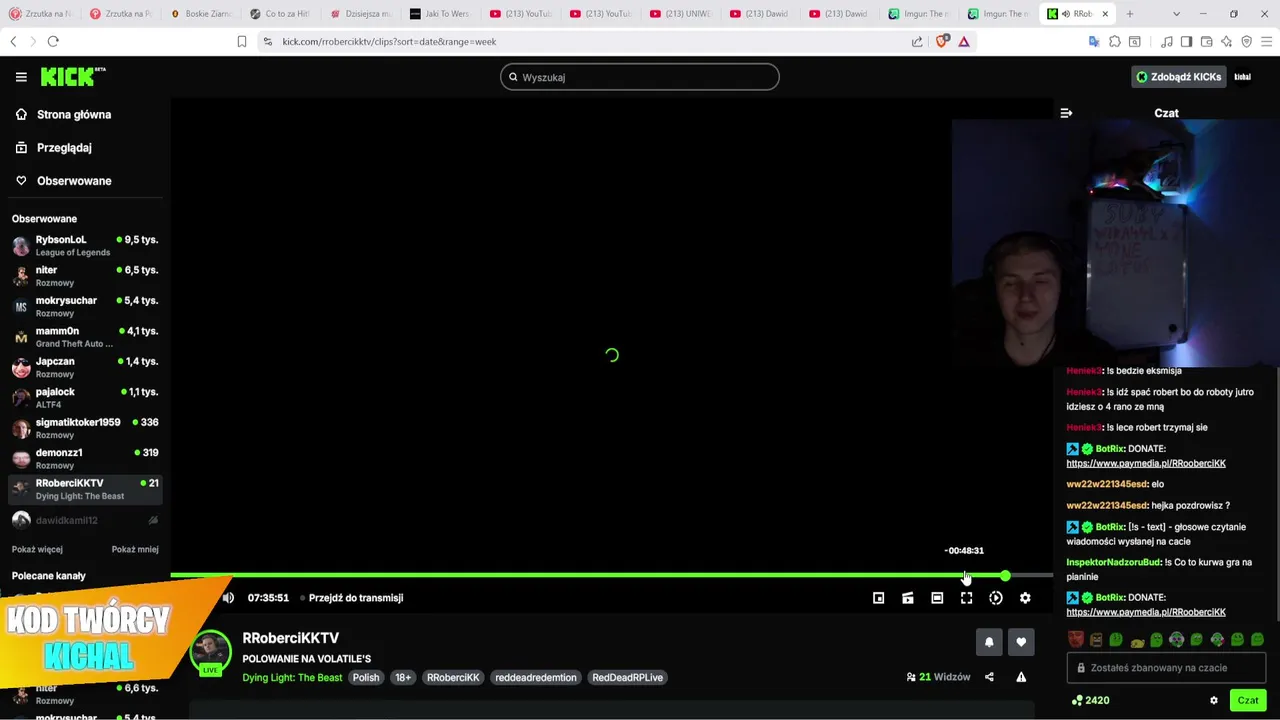Click the RRoberciKKTV streamer avatar

pos(211,652)
